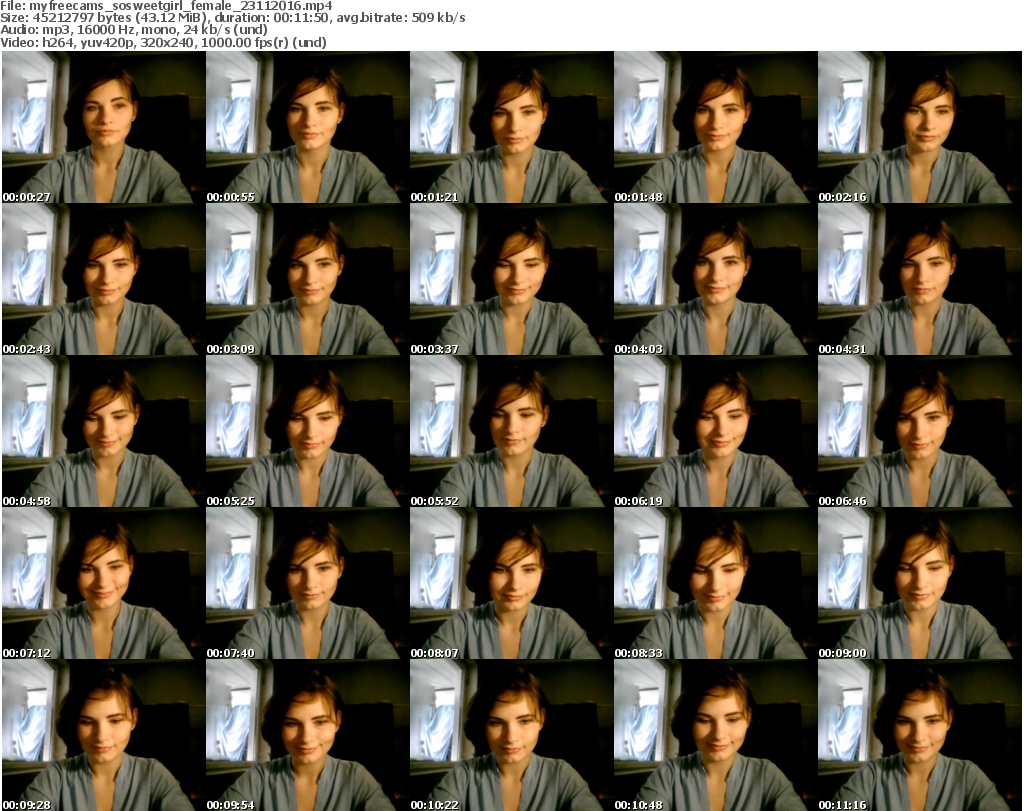
Task: Select the thumbnail stamped 00:00:55
Action: tap(308, 127)
